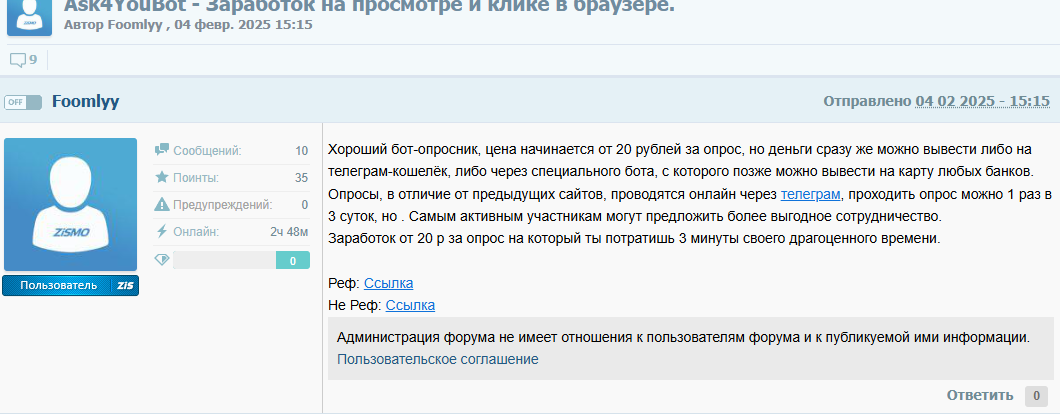Screen dimensions: 1060x414
Task: Click the small topic avatar beside the title
Action: pos(29,17)
